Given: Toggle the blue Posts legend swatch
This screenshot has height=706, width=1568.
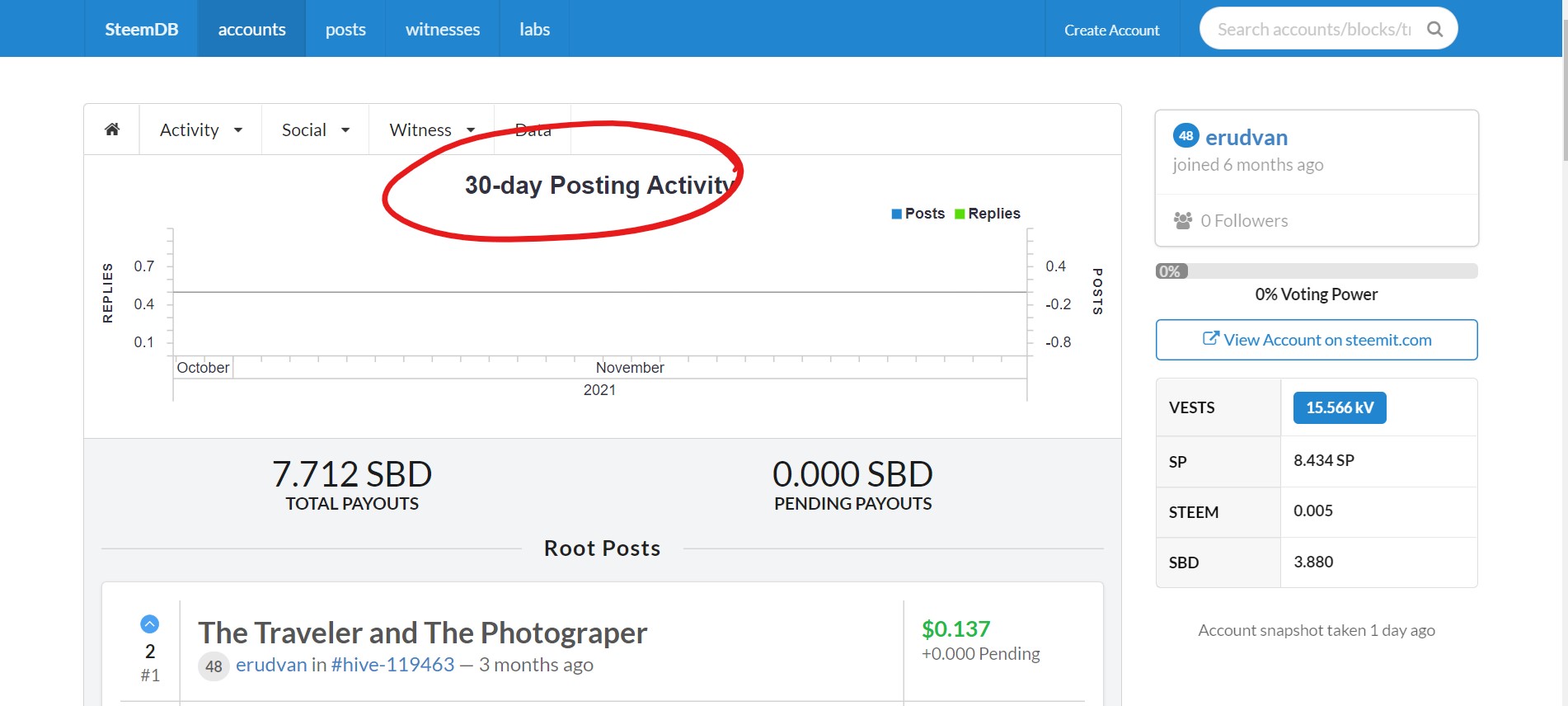Looking at the screenshot, I should coord(896,214).
